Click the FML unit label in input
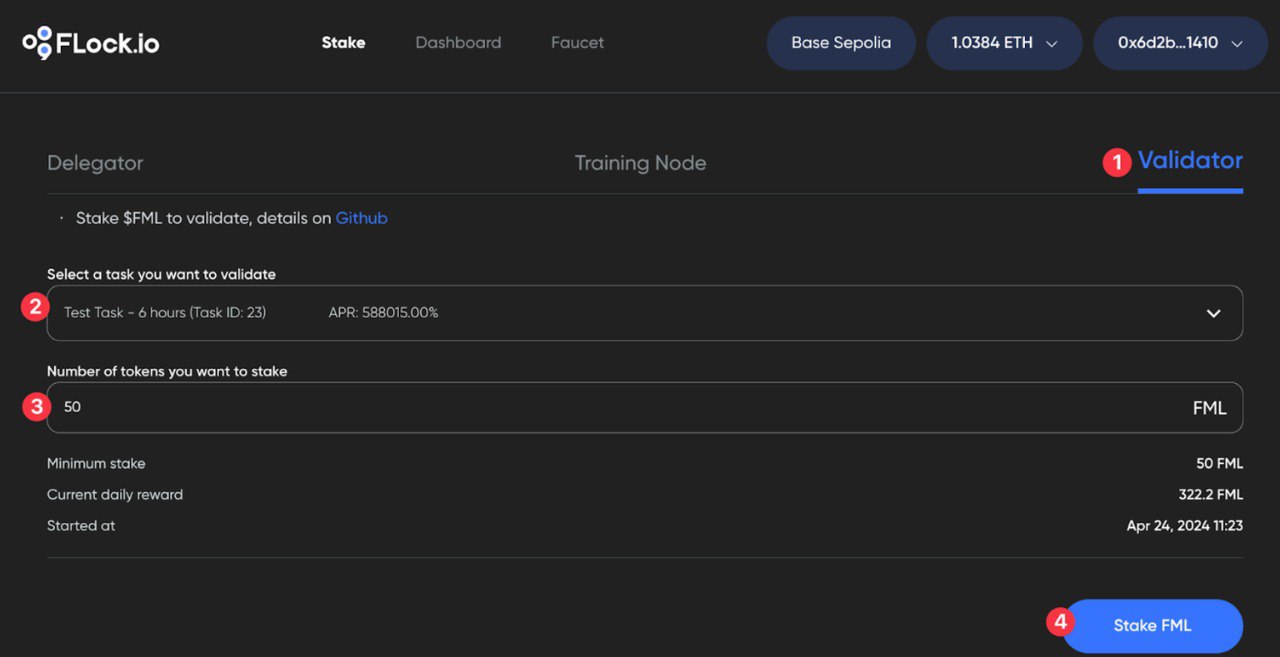The width and height of the screenshot is (1280, 657). click(x=1209, y=408)
